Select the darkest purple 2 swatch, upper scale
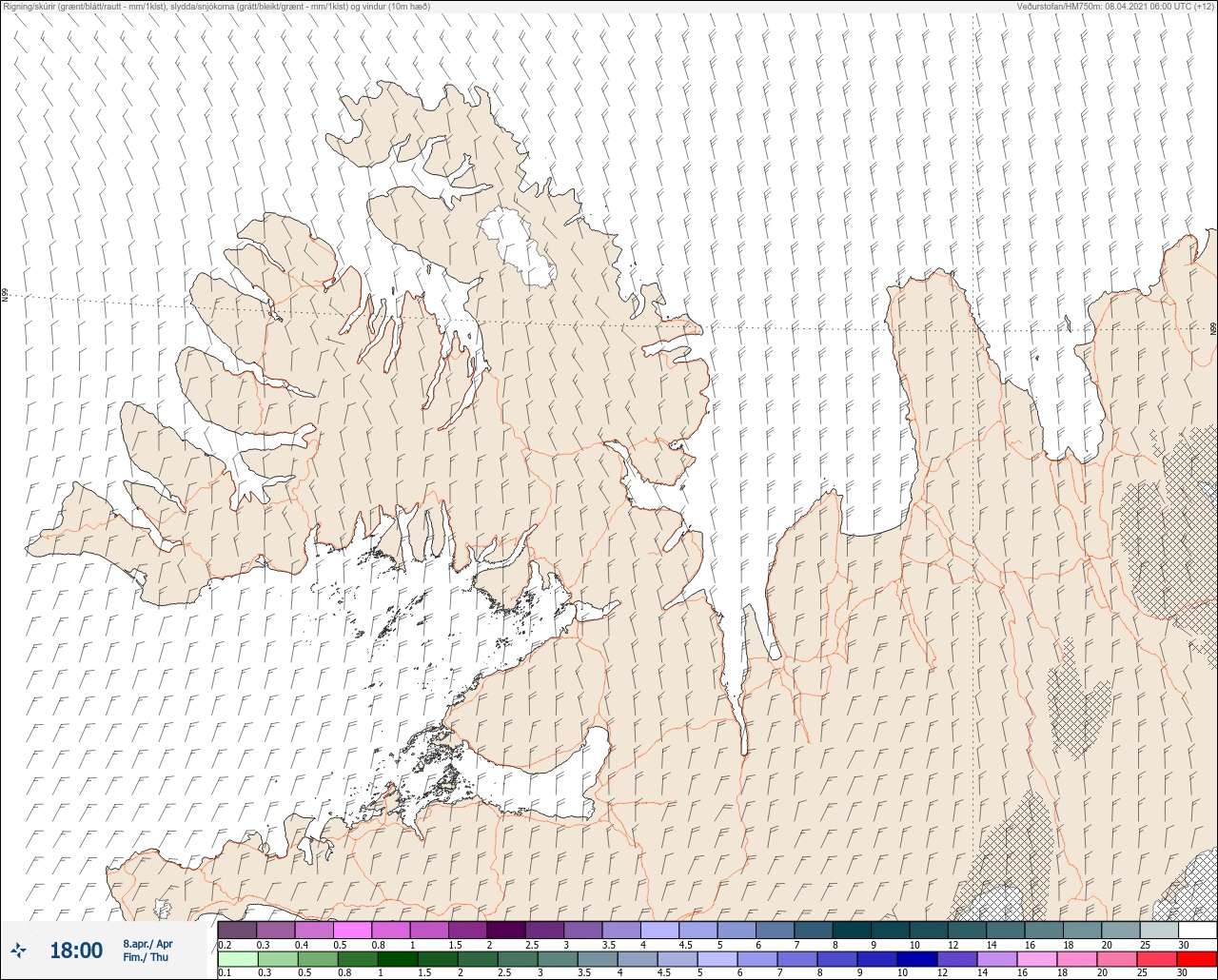The height and width of the screenshot is (980, 1218). tap(506, 930)
